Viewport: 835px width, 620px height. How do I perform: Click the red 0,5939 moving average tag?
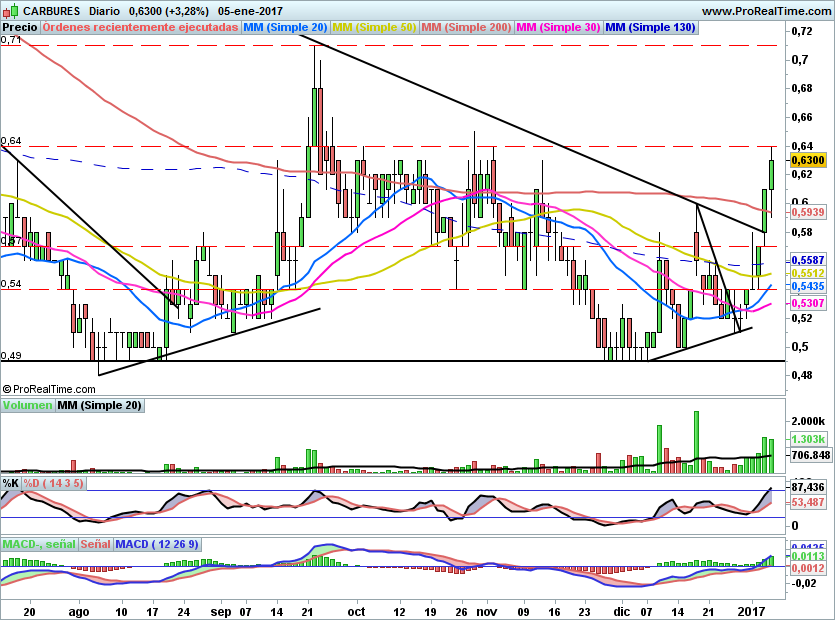[x=807, y=212]
